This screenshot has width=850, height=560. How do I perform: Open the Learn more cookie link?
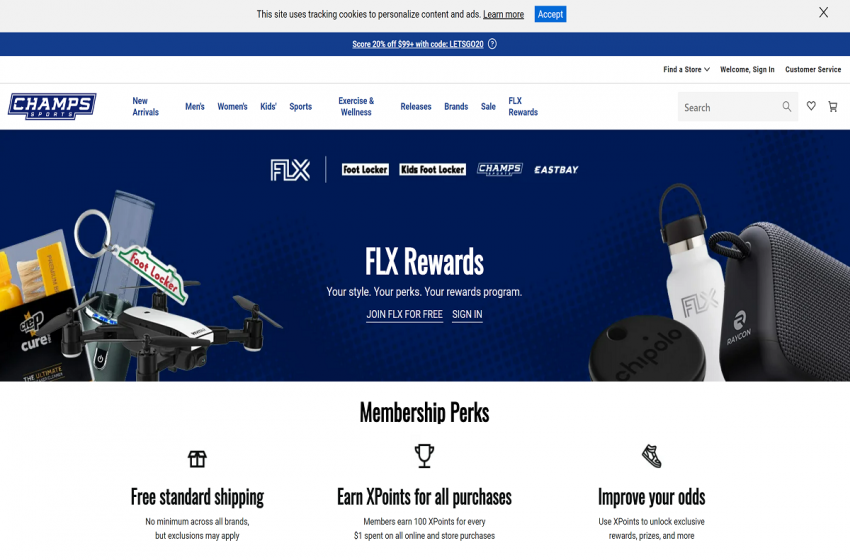504,14
